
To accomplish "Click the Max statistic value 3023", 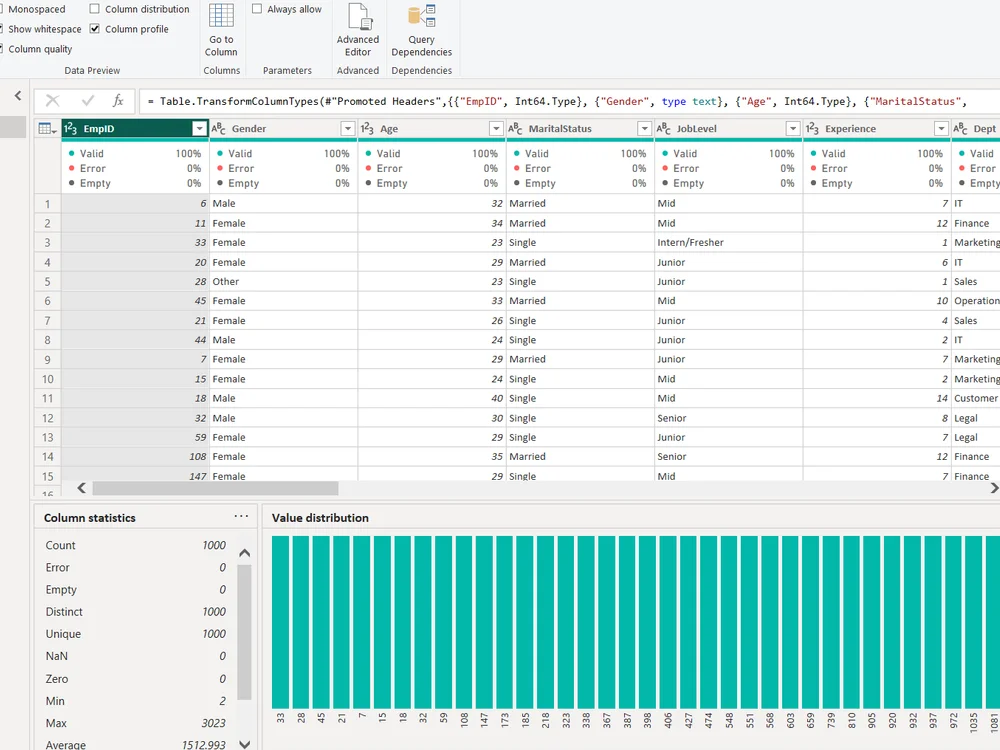I will pos(213,723).
